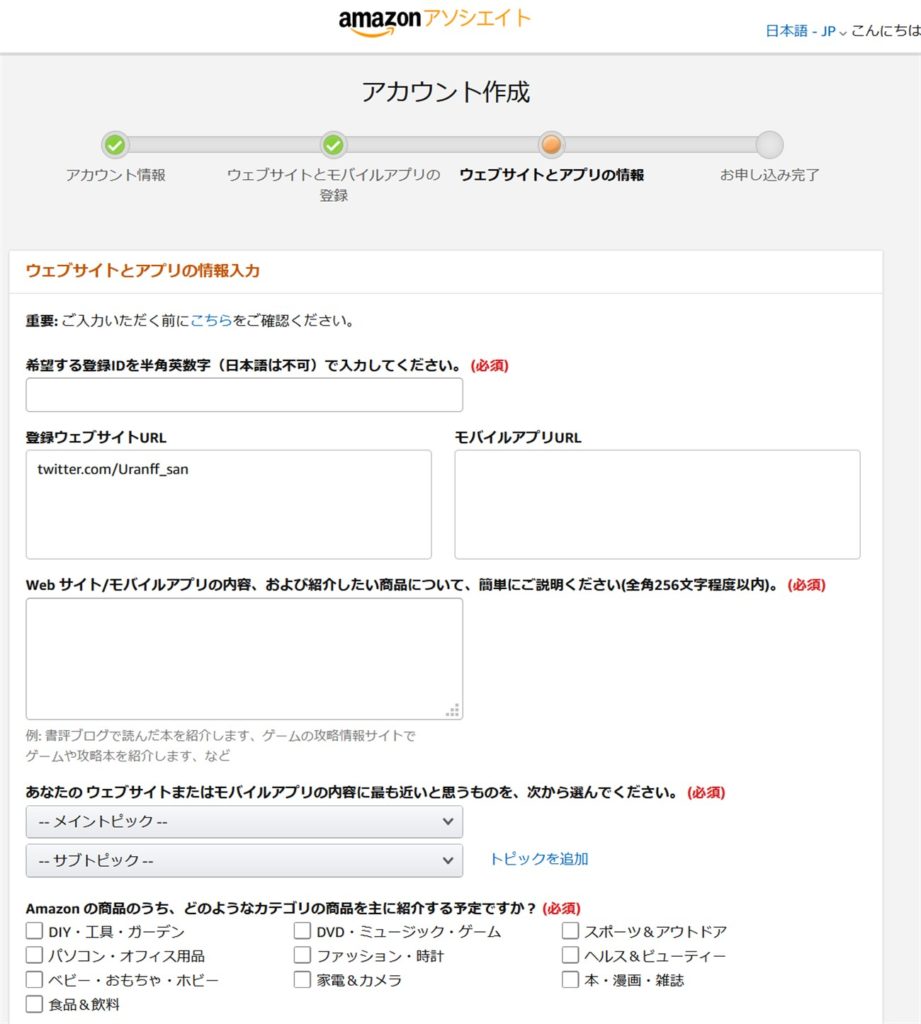The width and height of the screenshot is (921, 1024).
Task: Click the アカウント作成 page heading
Action: [445, 92]
